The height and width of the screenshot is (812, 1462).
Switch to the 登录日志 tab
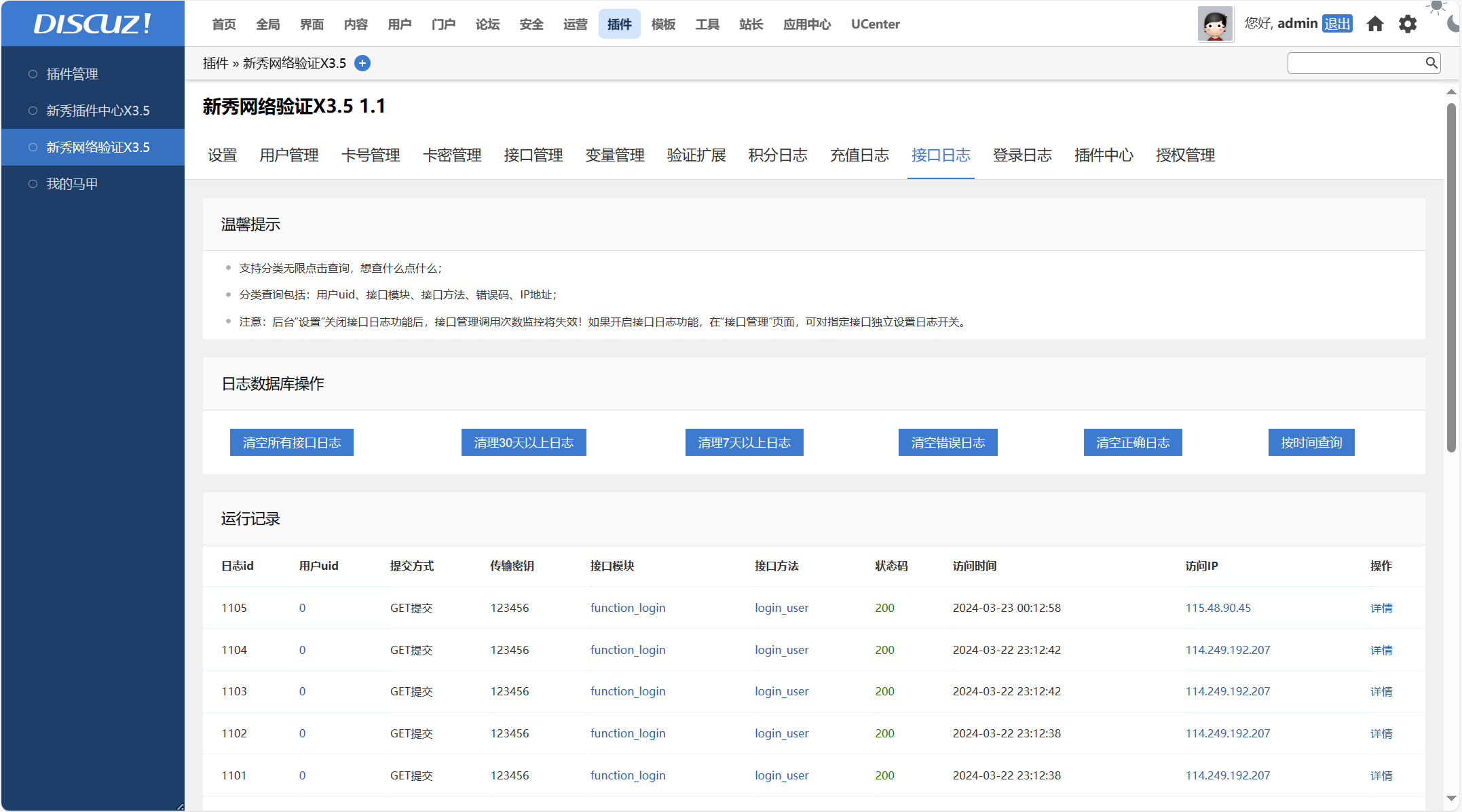click(x=1022, y=155)
